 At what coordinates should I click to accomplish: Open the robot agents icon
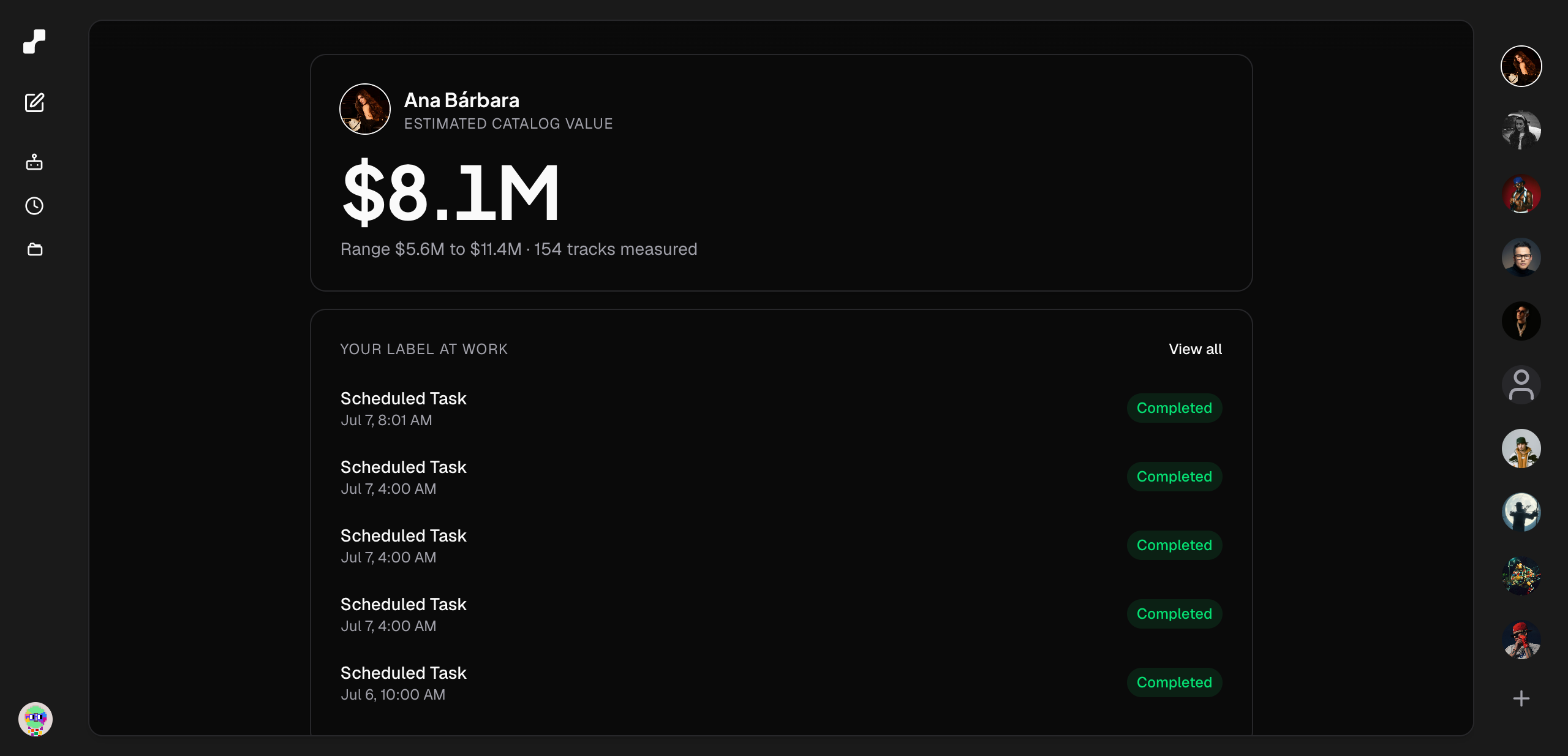tap(34, 162)
